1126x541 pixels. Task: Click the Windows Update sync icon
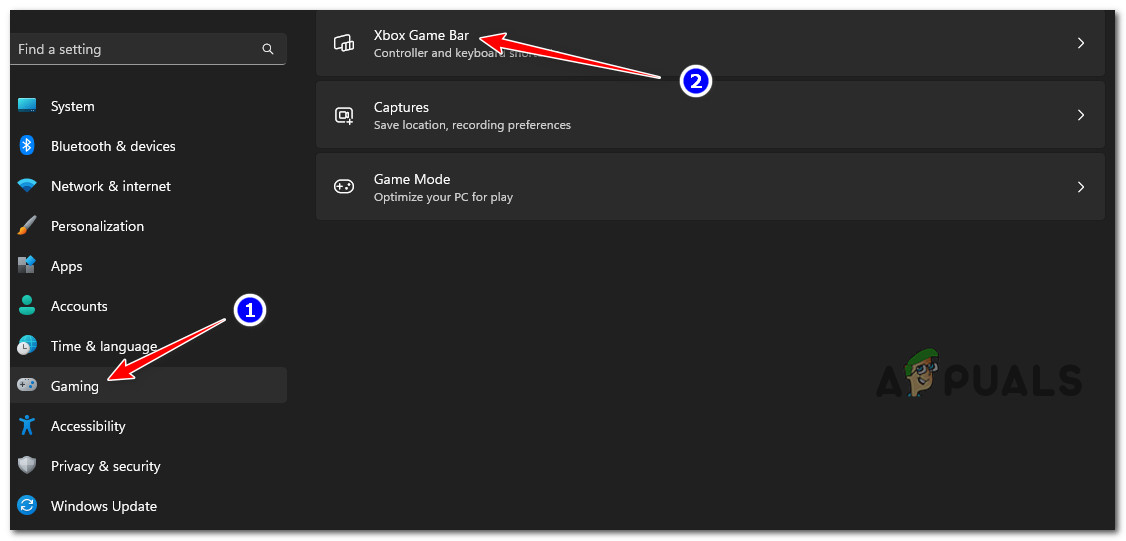tap(27, 506)
